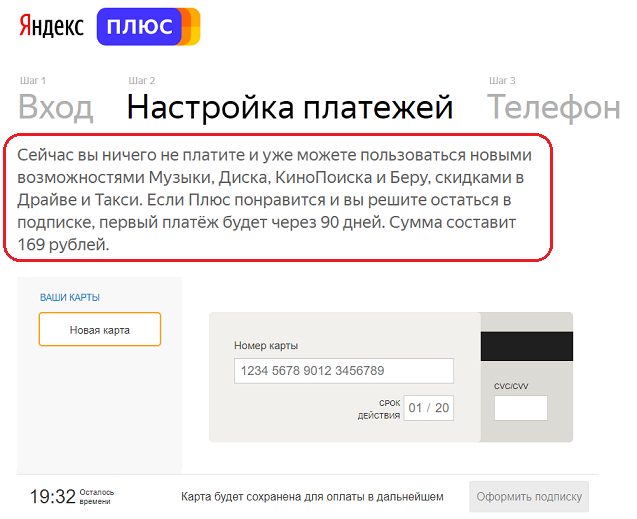Select step 2 Настройка платежей
637x519 pixels.
pyautogui.click(x=290, y=107)
